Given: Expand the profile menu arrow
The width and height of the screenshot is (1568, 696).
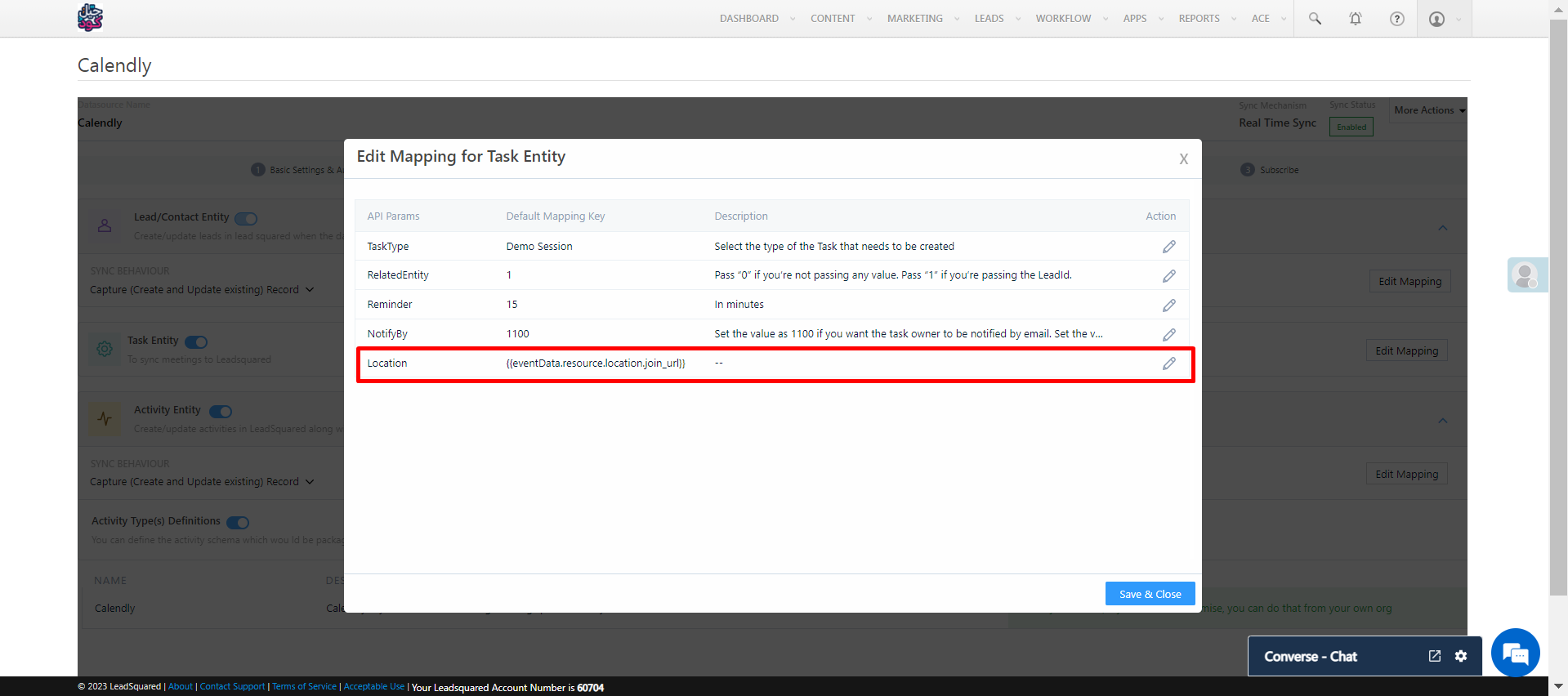Looking at the screenshot, I should [1459, 19].
